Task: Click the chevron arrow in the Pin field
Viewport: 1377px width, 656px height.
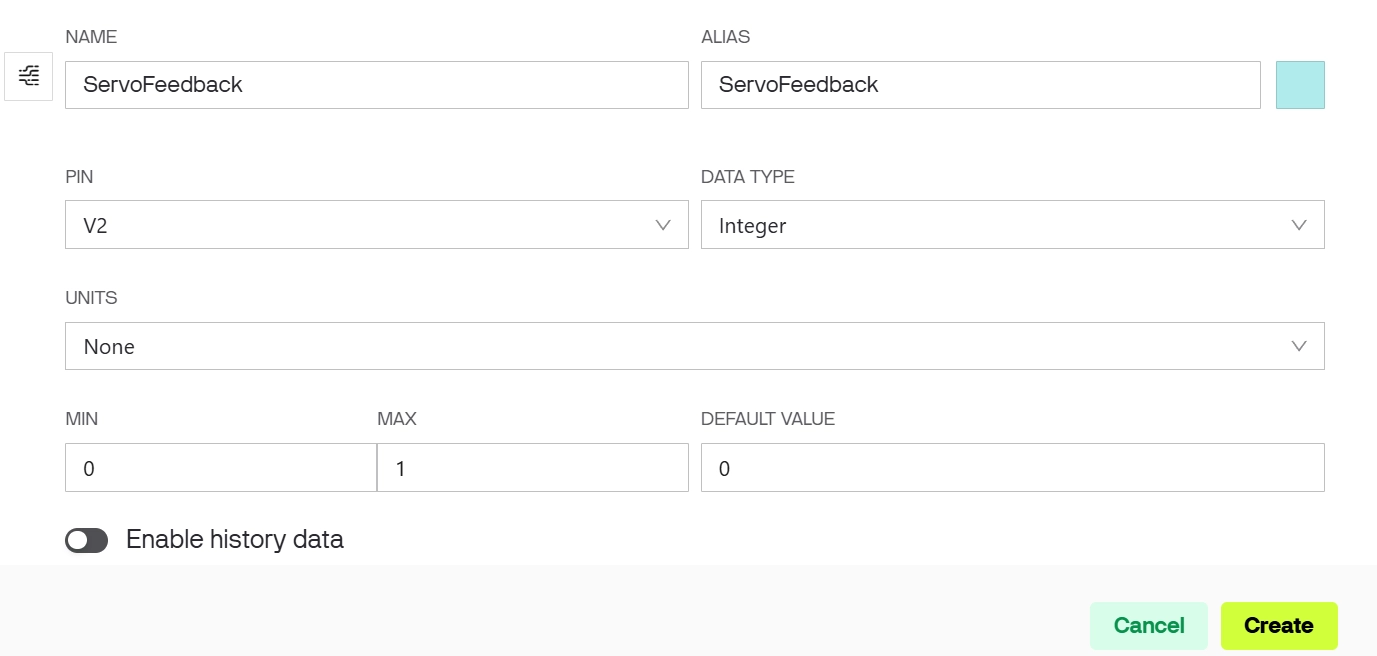Action: [662, 225]
